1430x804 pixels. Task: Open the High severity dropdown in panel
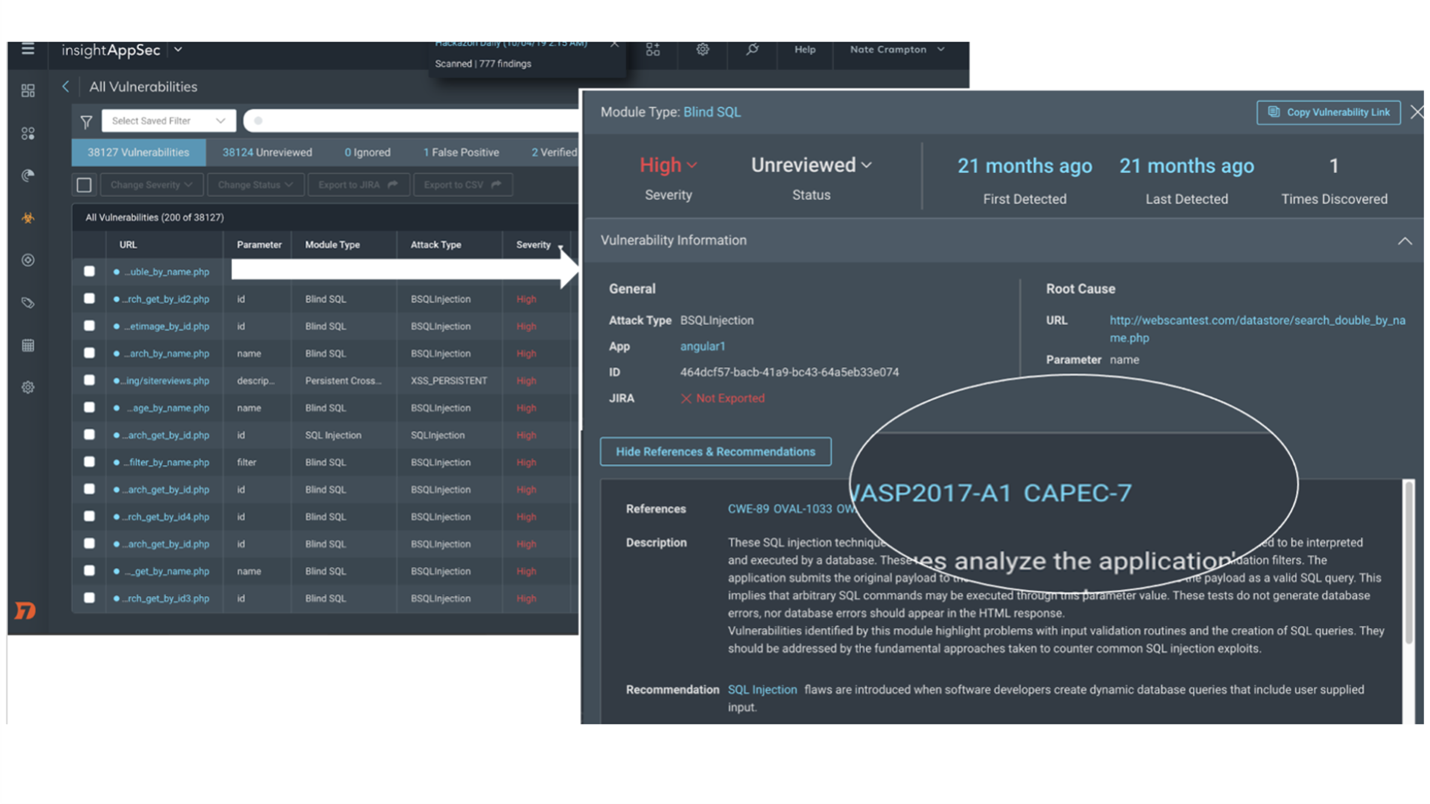(x=668, y=165)
